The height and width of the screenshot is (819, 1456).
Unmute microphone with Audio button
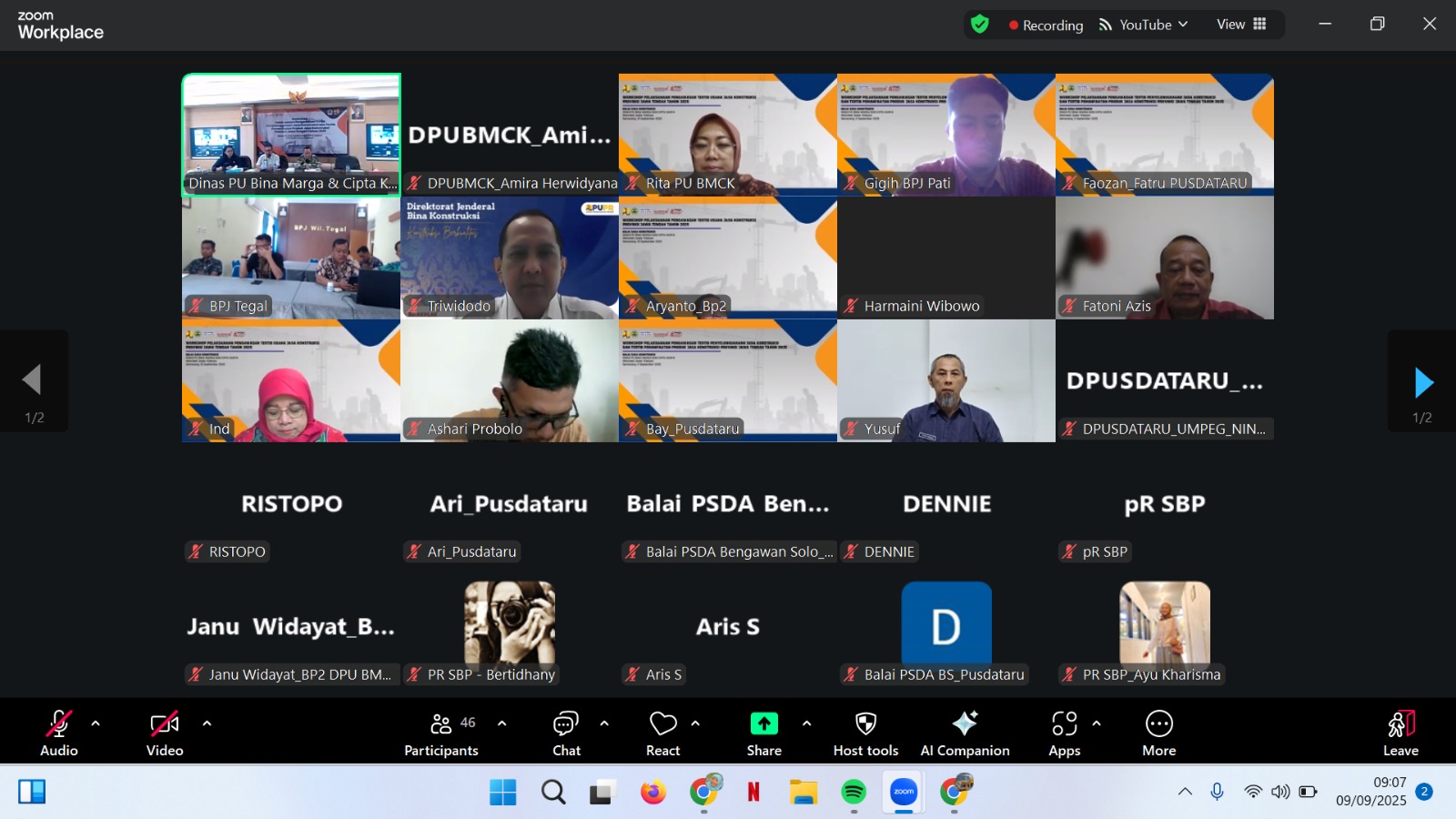[x=59, y=733]
